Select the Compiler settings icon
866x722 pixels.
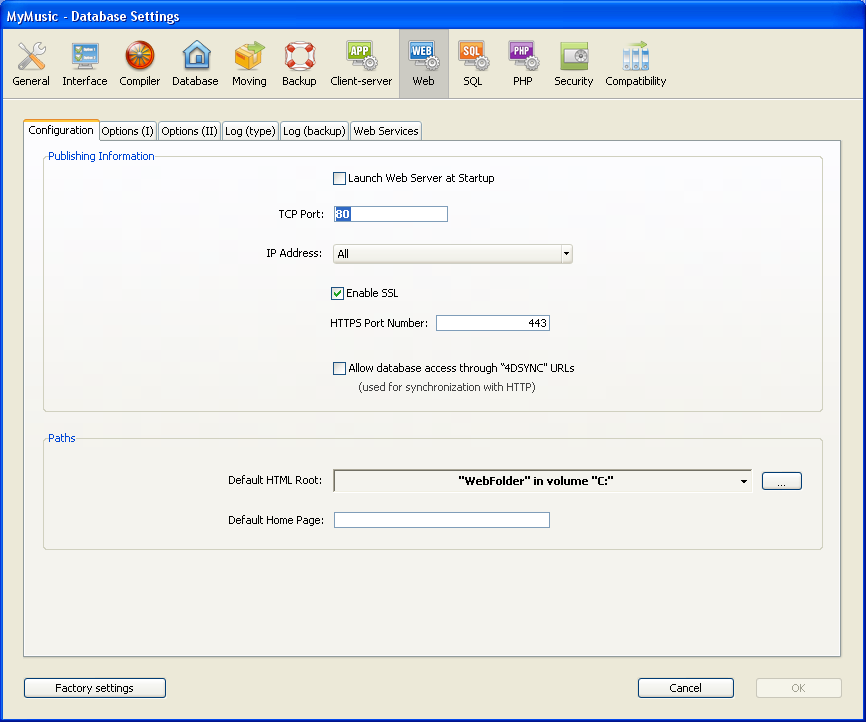tap(140, 64)
